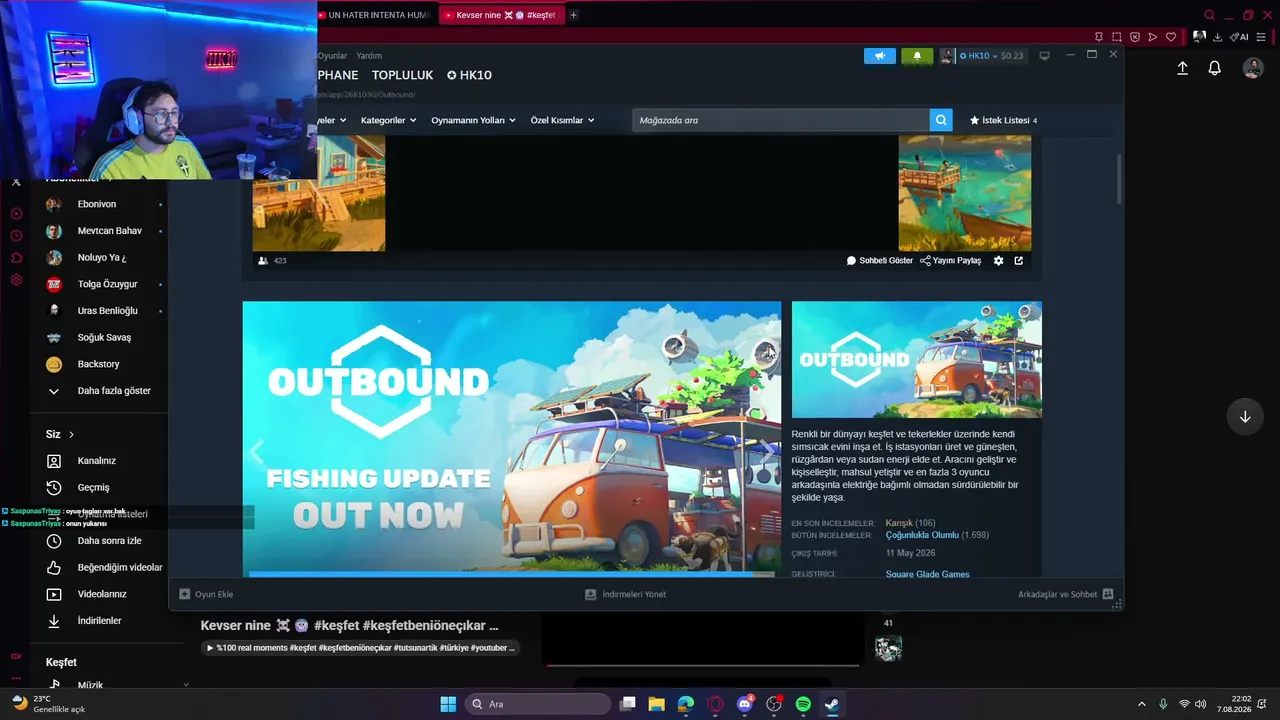Click the round down-arrow button on YouTube page
This screenshot has height=720, width=1280.
coord(1245,417)
